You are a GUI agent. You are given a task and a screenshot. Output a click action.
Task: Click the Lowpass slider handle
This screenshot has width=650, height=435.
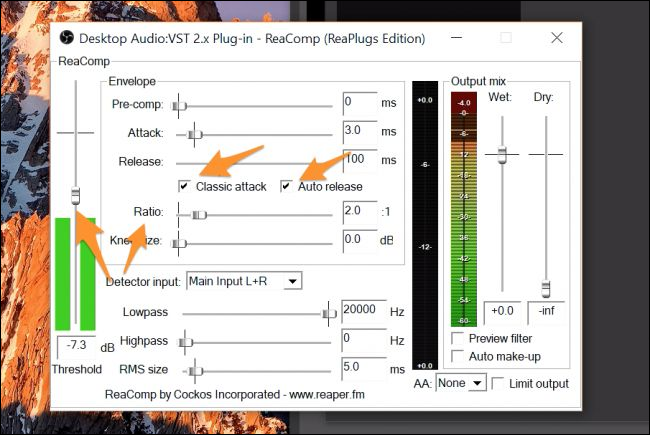pos(329,313)
